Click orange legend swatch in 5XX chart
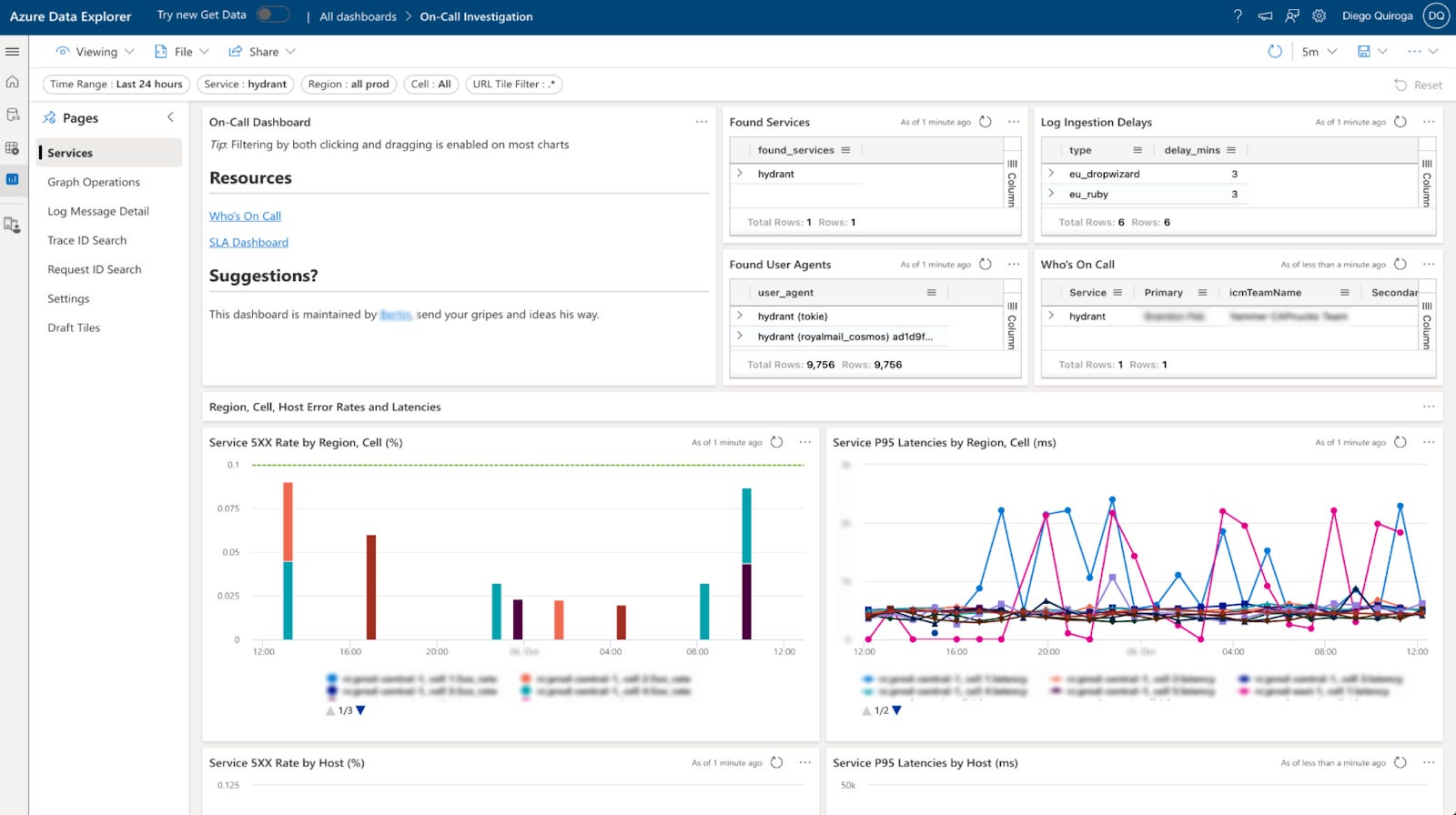This screenshot has width=1456, height=815. [526, 679]
